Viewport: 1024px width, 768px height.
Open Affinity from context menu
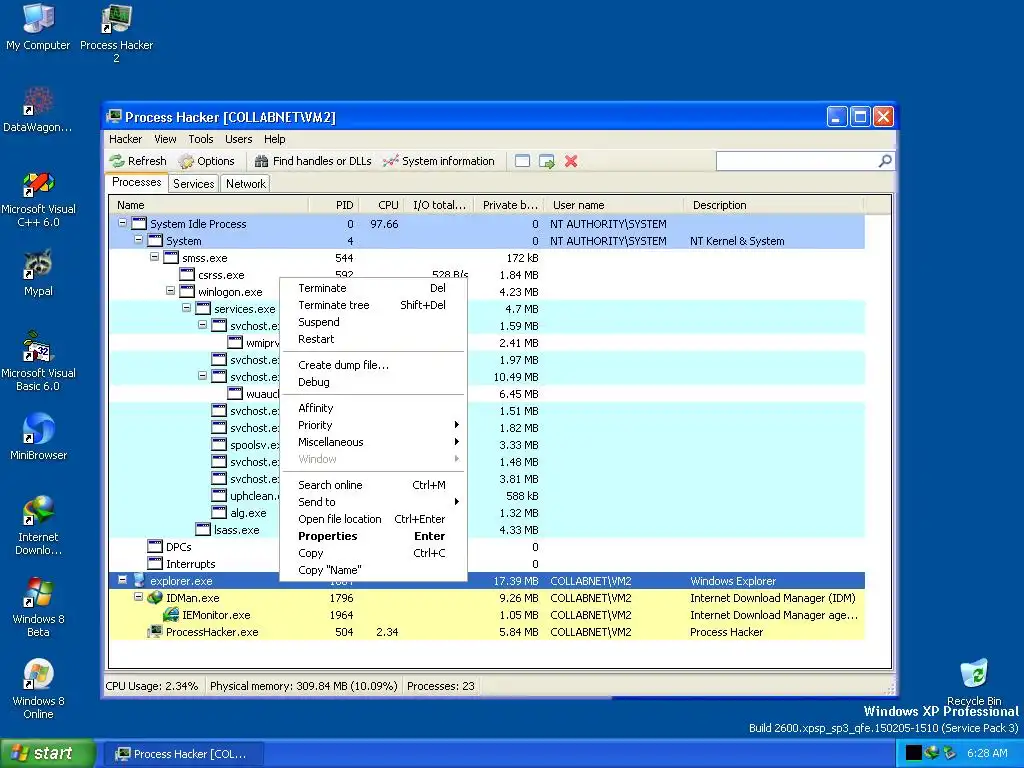point(373,408)
